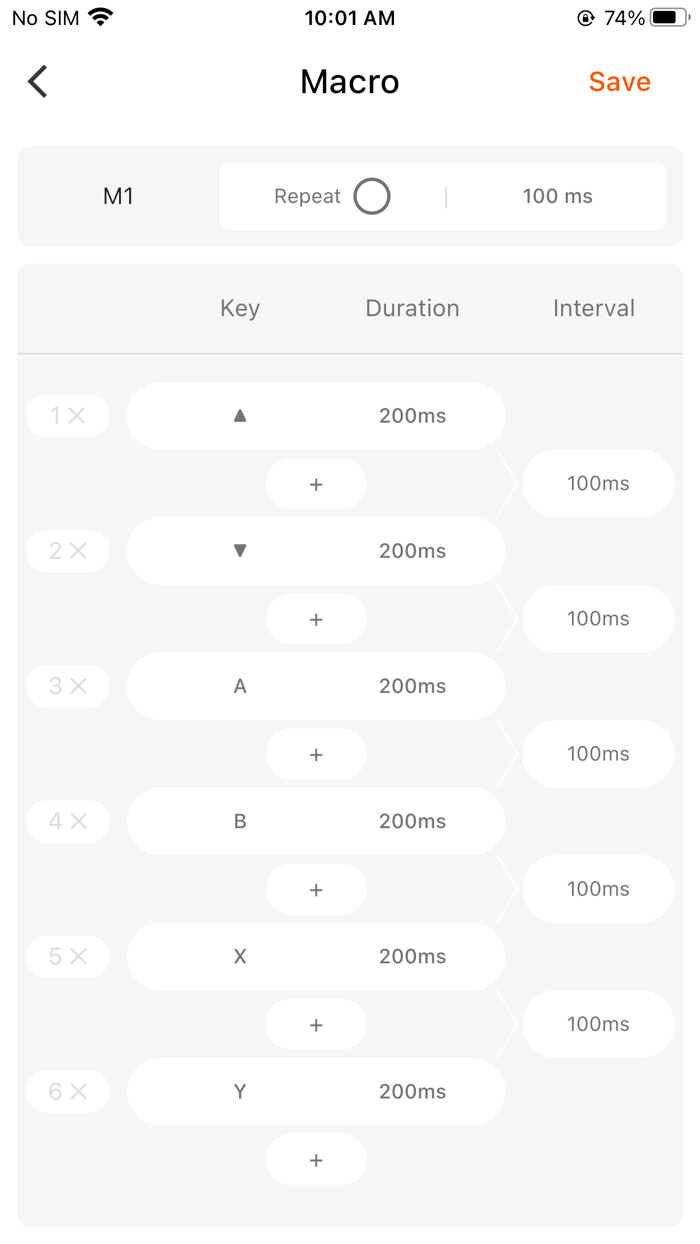700x1244 pixels.
Task: Toggle the Repeat radio circle
Action: (372, 196)
